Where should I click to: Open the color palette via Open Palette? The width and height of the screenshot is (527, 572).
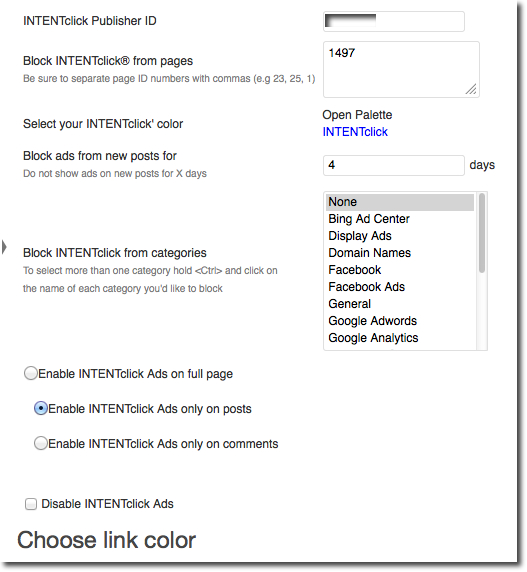357,115
